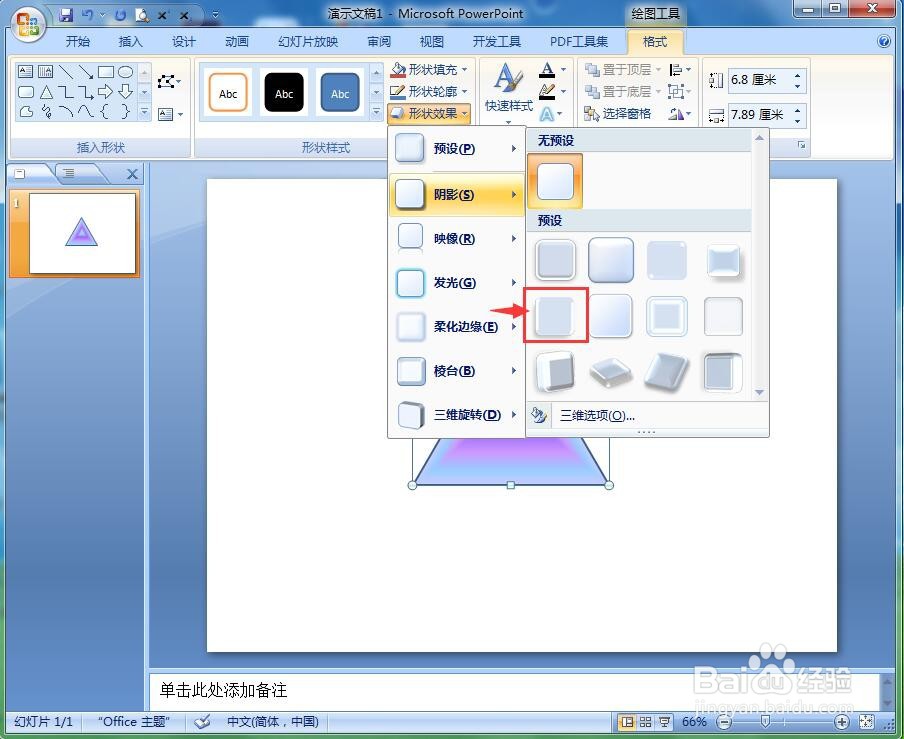Open the 预设(P) Preset submenu
The width and height of the screenshot is (904, 739).
(x=456, y=149)
